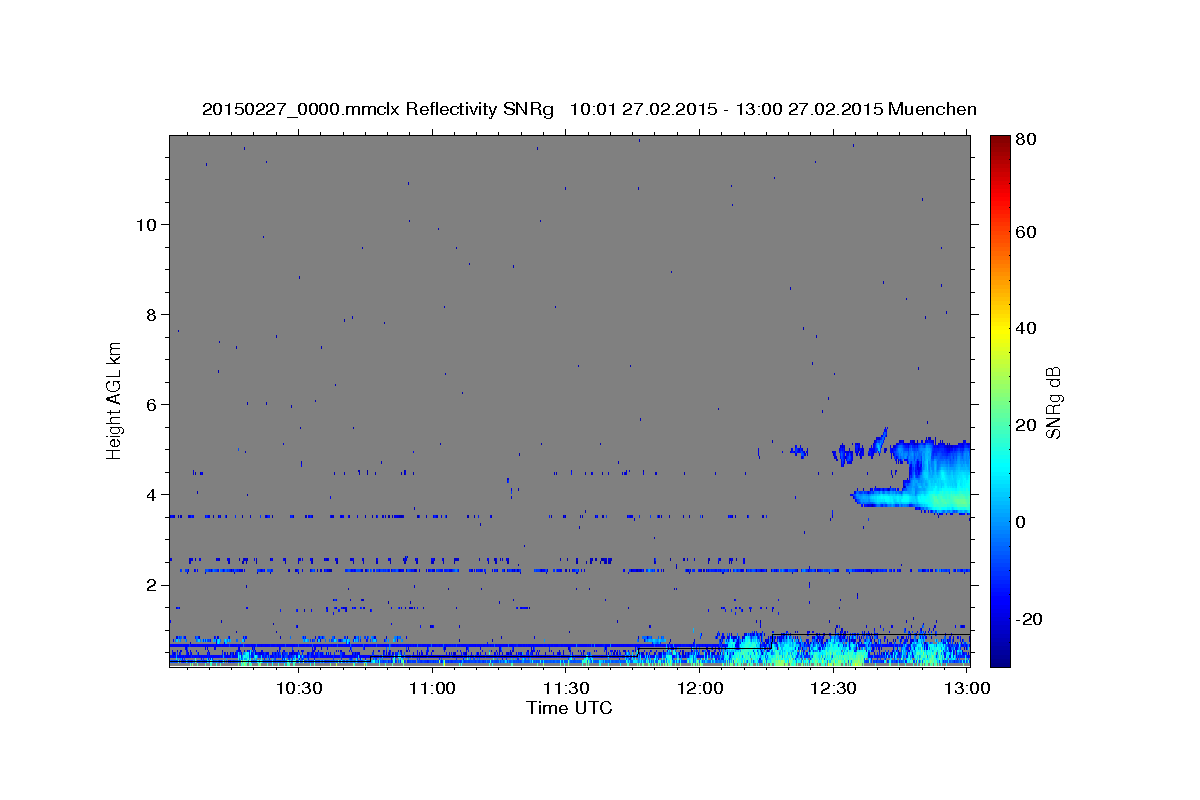1200x800 pixels.
Task: Click the height tick label 10
Action: point(147,224)
